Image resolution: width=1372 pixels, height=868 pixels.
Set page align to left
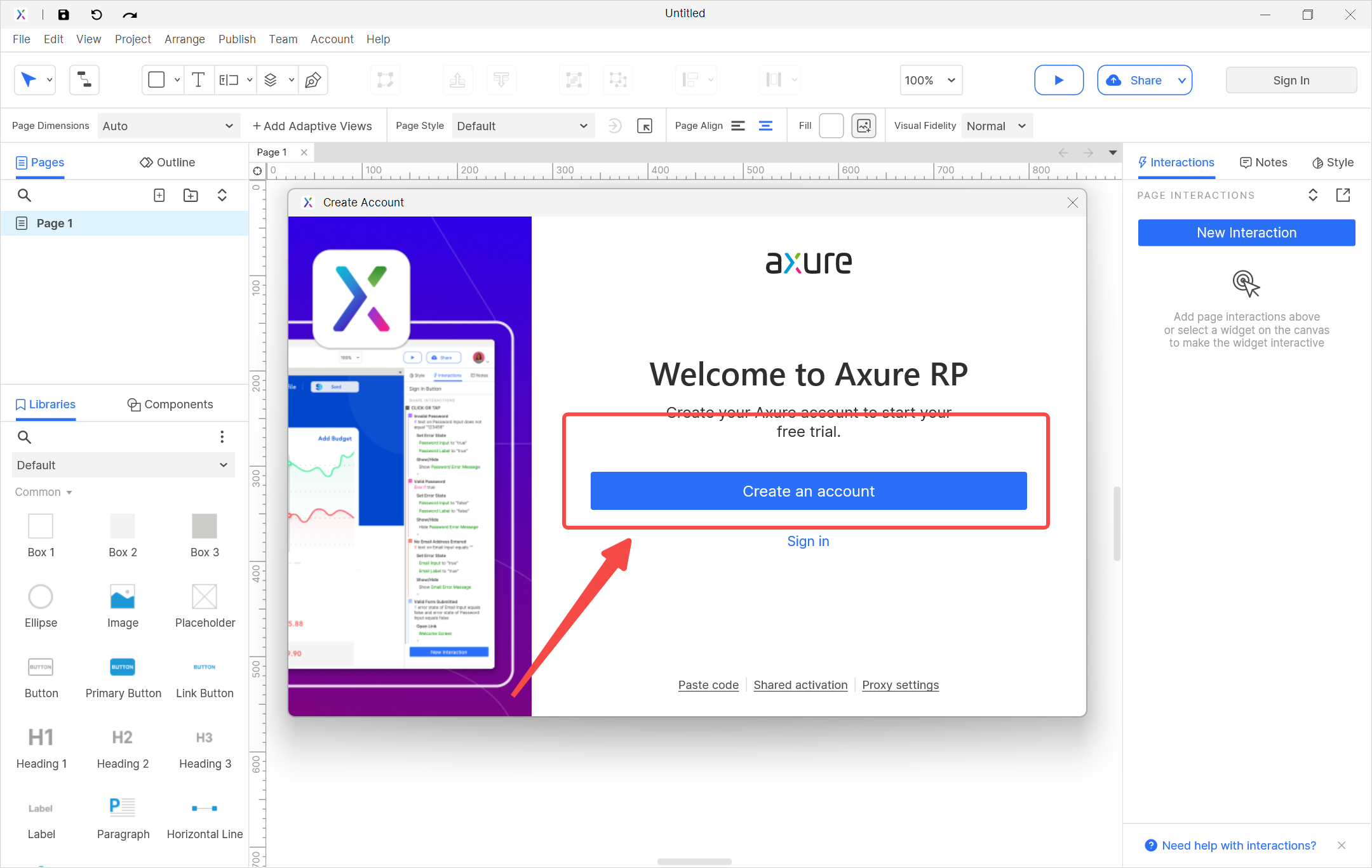coord(737,126)
